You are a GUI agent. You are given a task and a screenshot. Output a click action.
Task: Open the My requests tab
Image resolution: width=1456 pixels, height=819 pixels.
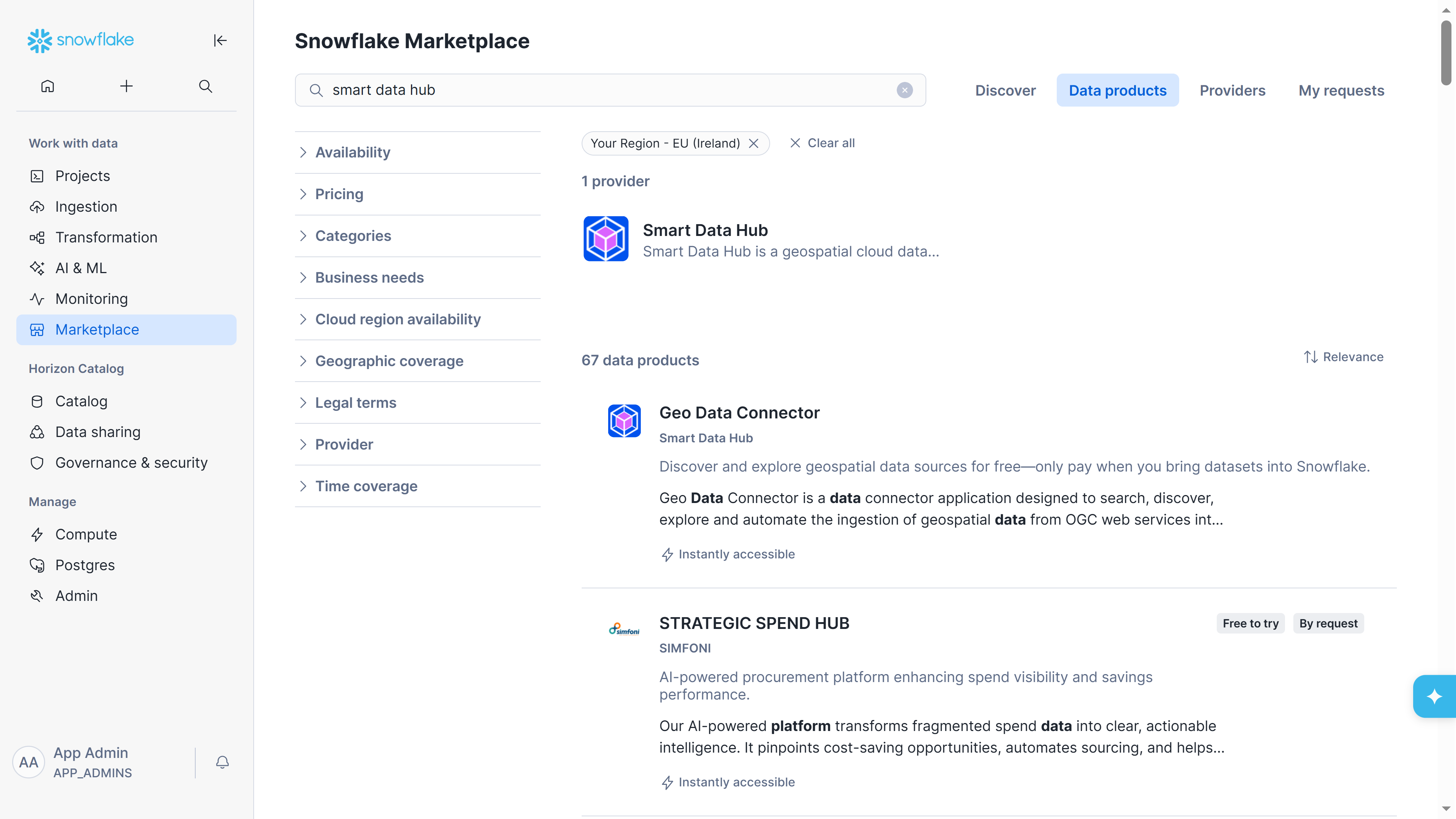(x=1341, y=91)
